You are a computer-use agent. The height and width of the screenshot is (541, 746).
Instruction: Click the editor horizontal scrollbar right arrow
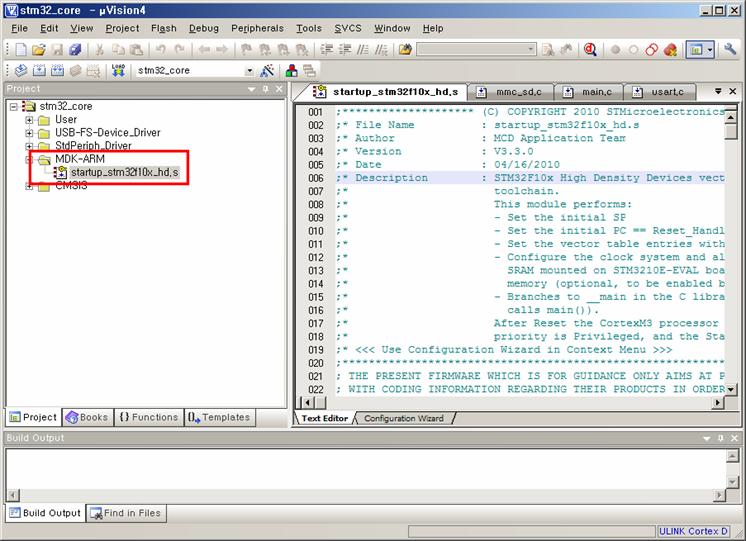718,403
